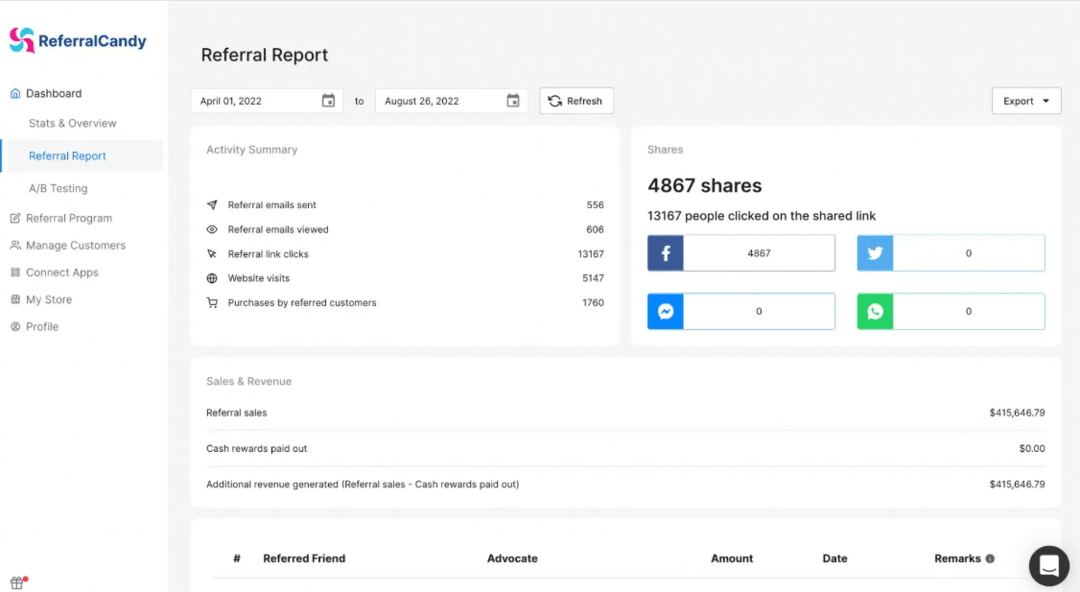The width and height of the screenshot is (1080, 592).
Task: Open the Intercom chat bubble
Action: 1048,565
